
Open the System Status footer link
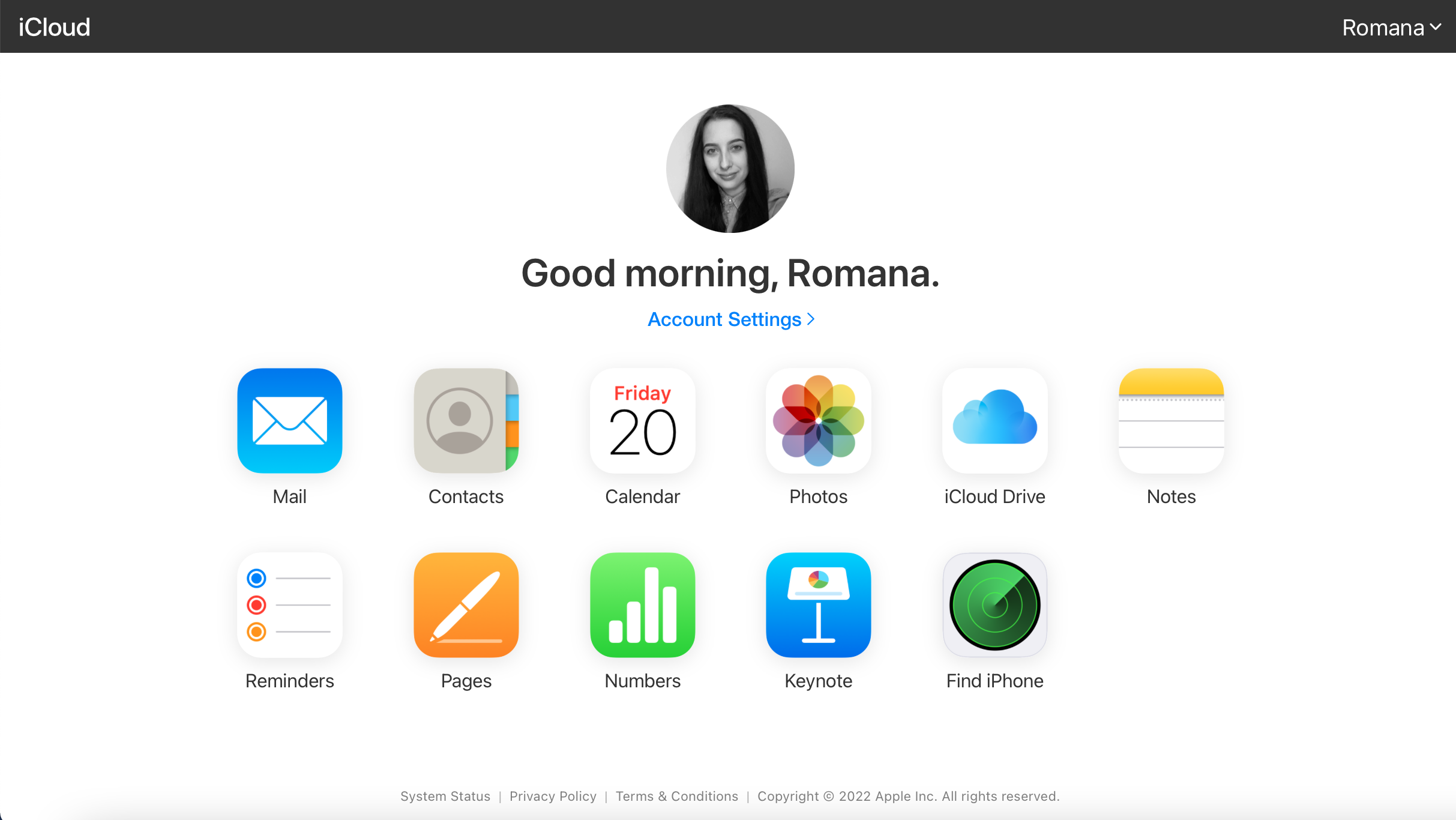445,796
